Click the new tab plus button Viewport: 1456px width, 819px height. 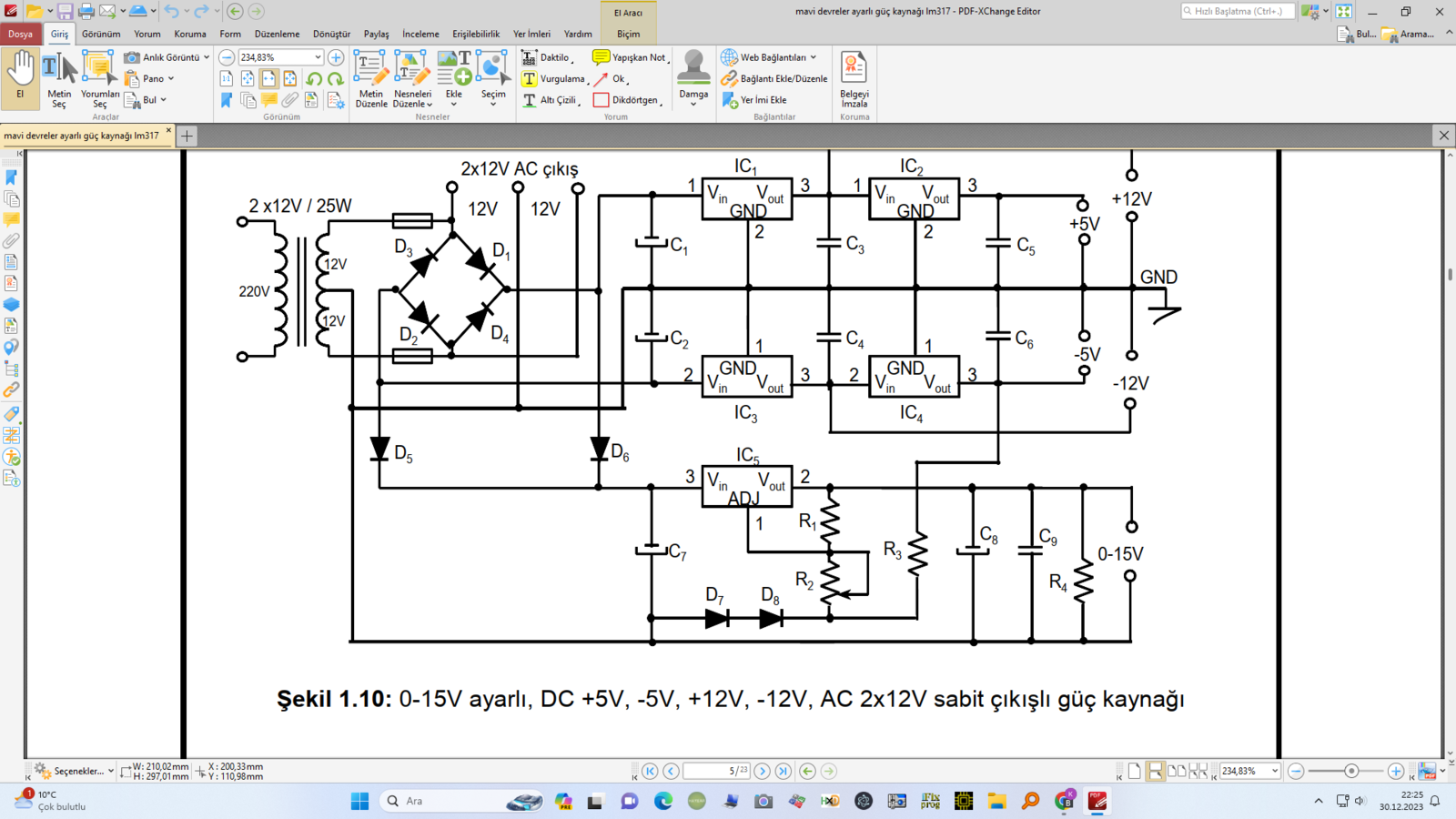[187, 136]
